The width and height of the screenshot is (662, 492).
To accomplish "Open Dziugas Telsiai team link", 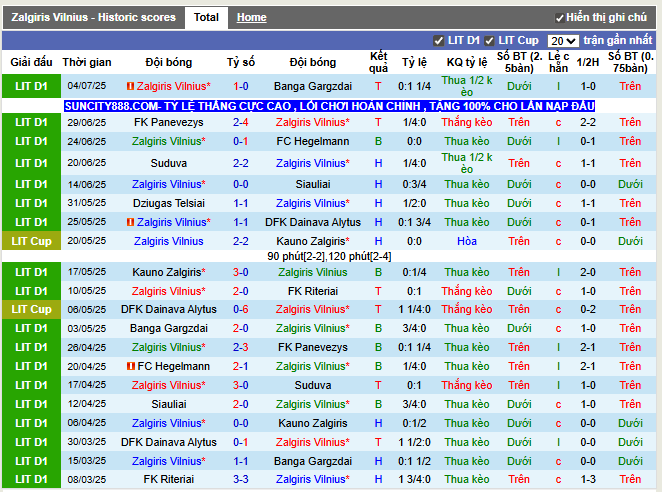I will (168, 204).
